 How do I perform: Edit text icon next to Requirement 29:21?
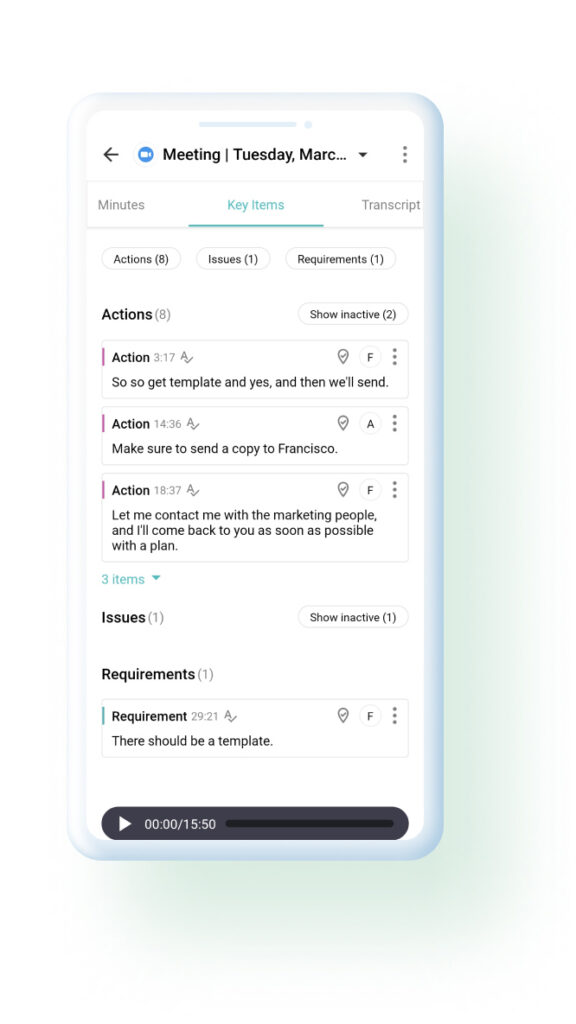click(231, 716)
